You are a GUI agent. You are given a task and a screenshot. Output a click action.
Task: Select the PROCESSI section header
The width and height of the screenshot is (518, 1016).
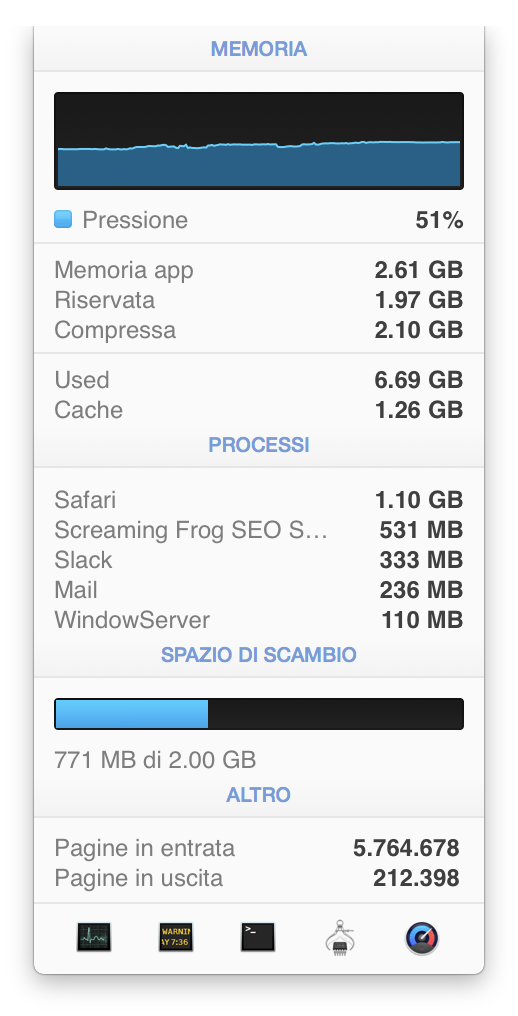(x=259, y=445)
